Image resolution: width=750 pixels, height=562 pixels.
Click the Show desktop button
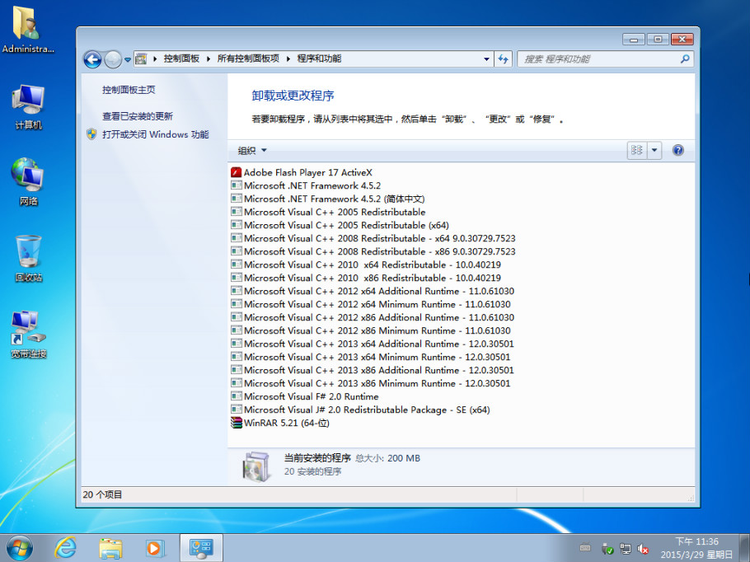pos(745,548)
